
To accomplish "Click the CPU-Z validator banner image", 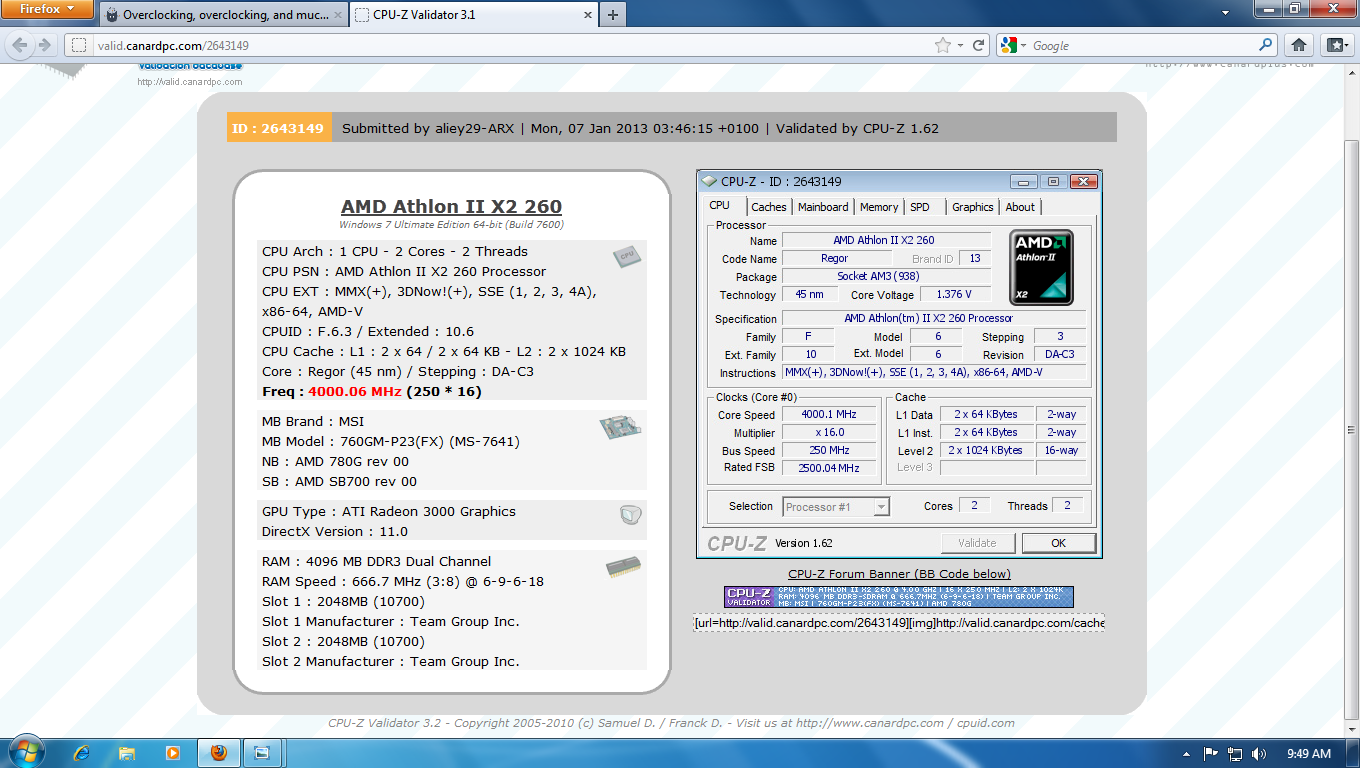I will tap(899, 597).
